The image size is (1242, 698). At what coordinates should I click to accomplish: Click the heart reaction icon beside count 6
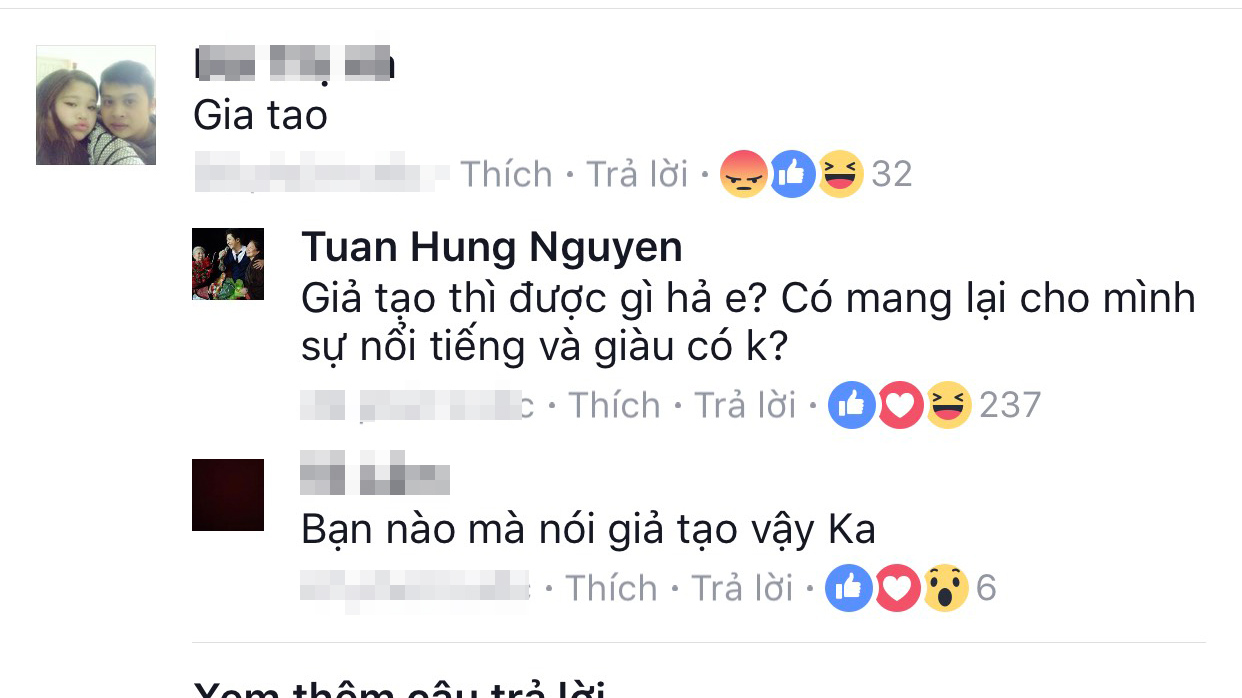click(x=898, y=588)
